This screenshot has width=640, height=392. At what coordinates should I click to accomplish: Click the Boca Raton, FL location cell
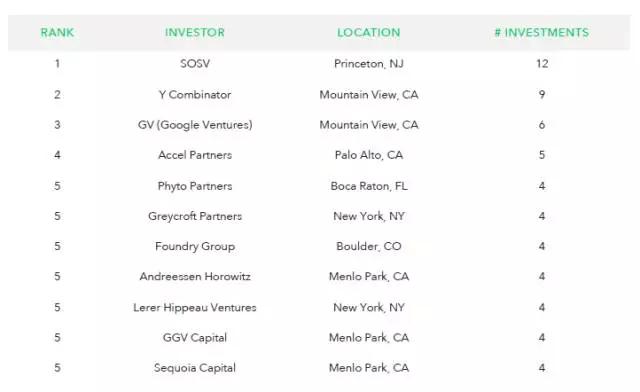pyautogui.click(x=369, y=186)
